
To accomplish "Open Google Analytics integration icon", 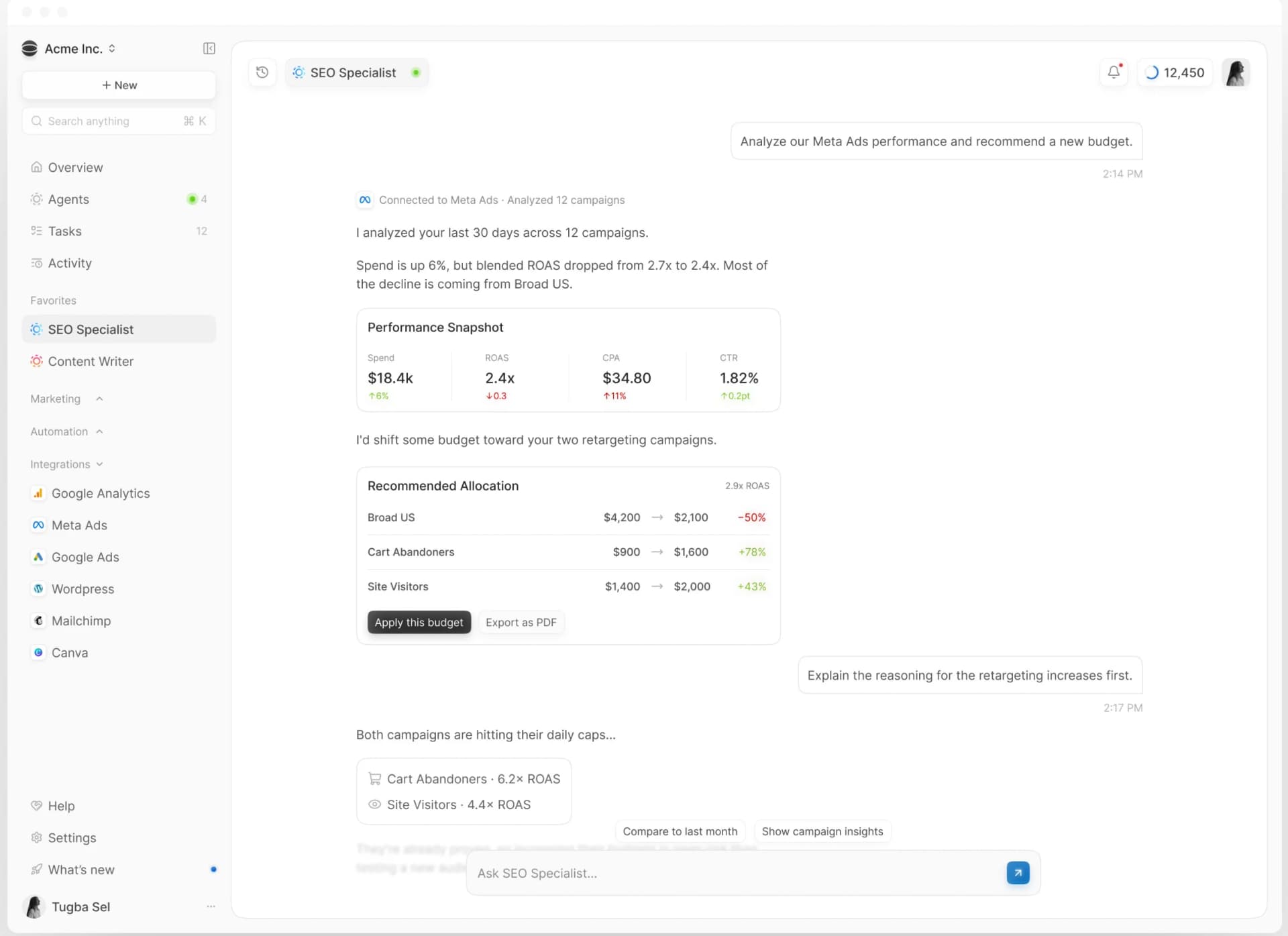I will tap(38, 493).
